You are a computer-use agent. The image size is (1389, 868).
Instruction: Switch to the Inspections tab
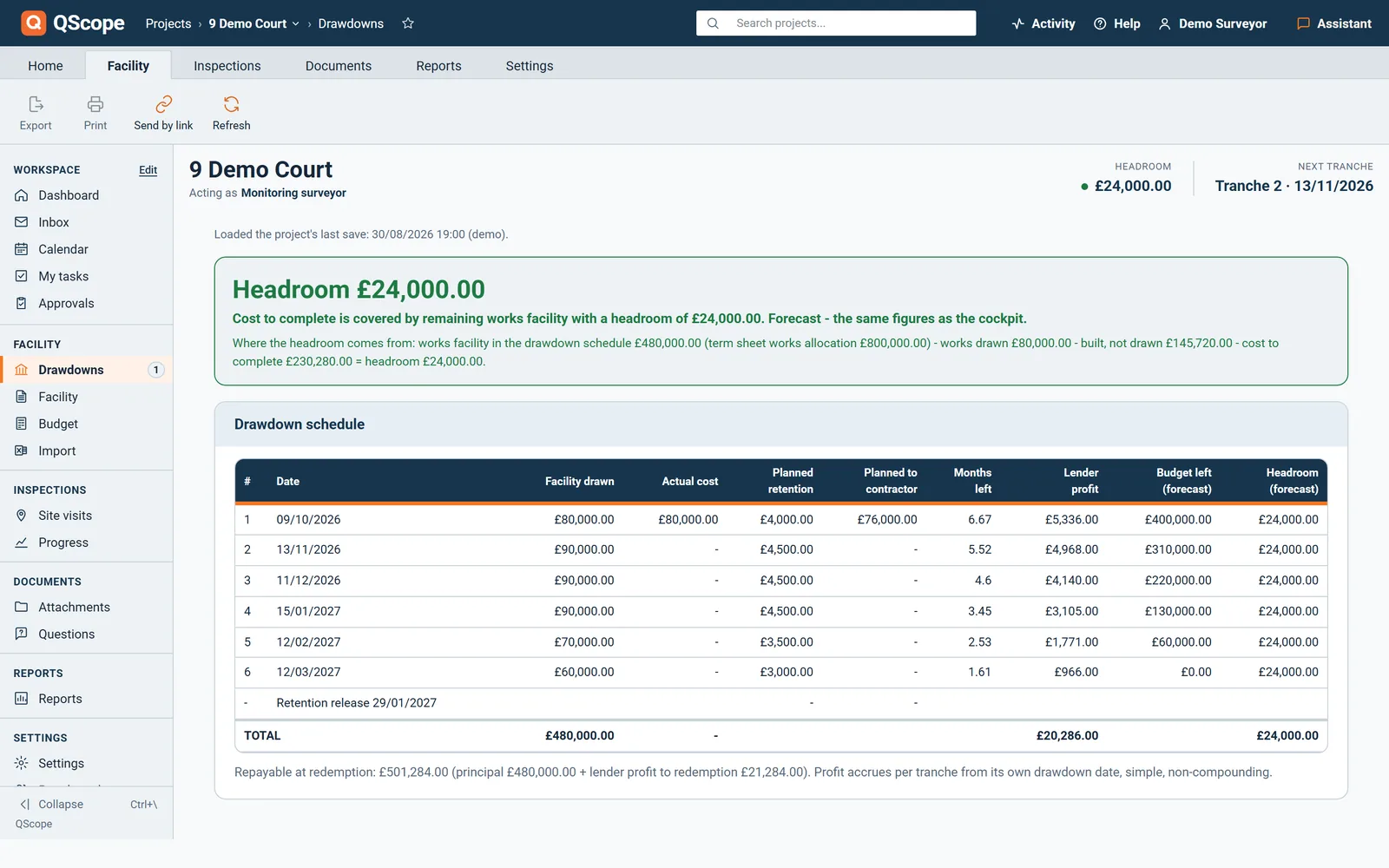(227, 65)
